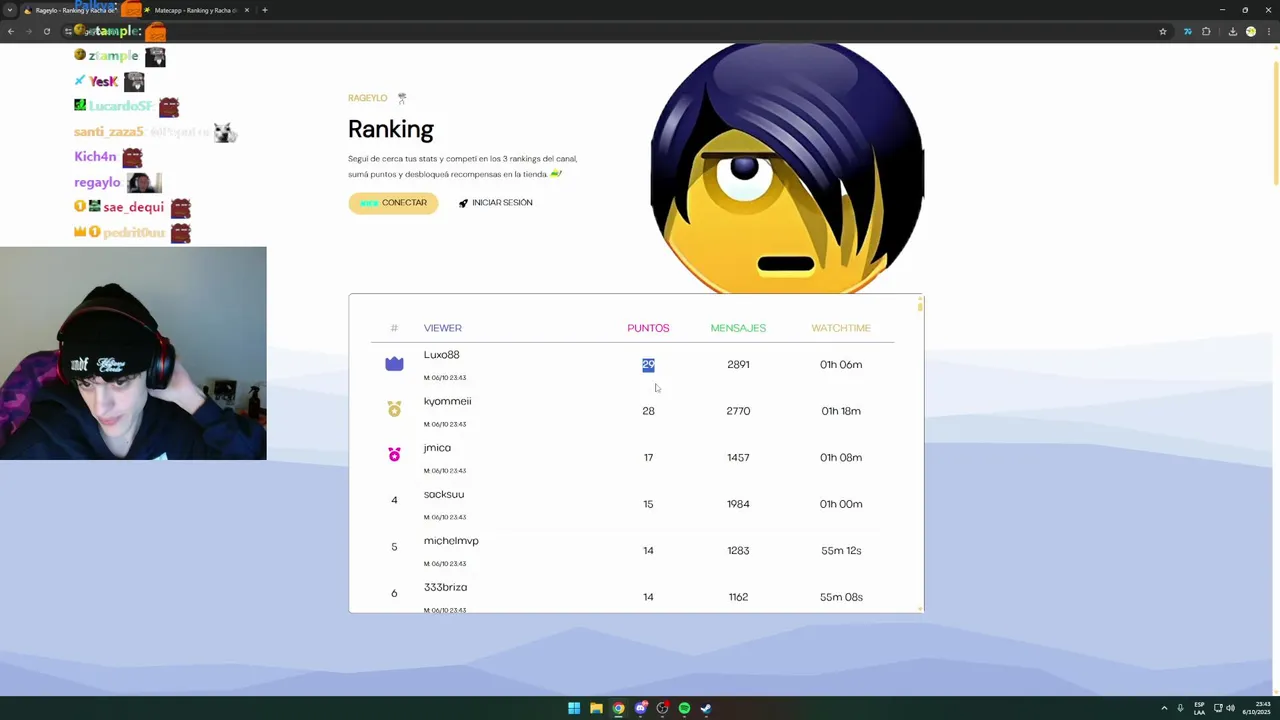Open the tab search dropdown

pos(10,10)
